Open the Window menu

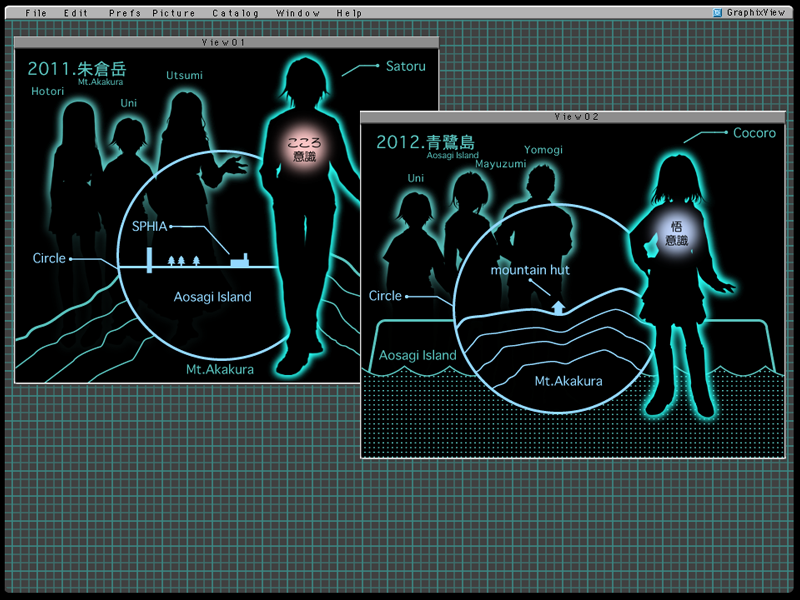click(298, 13)
